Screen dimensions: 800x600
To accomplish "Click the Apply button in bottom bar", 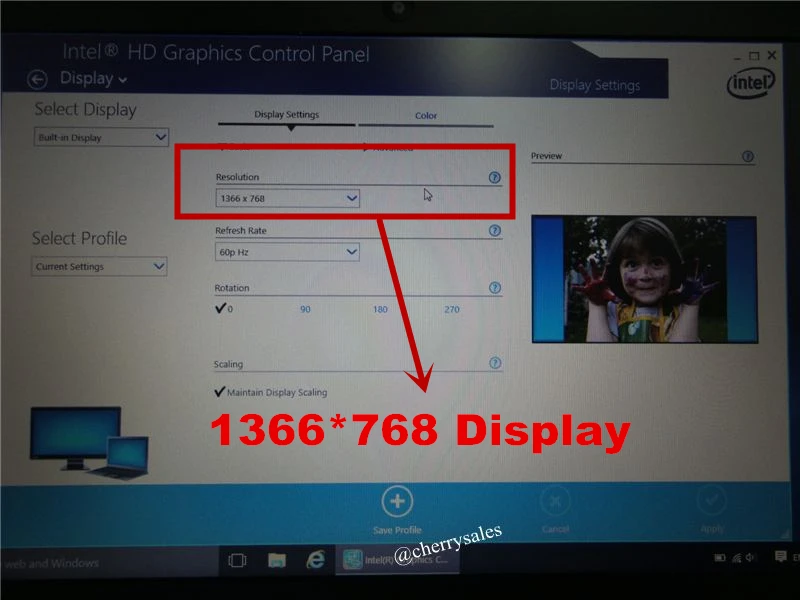I will pos(712,510).
